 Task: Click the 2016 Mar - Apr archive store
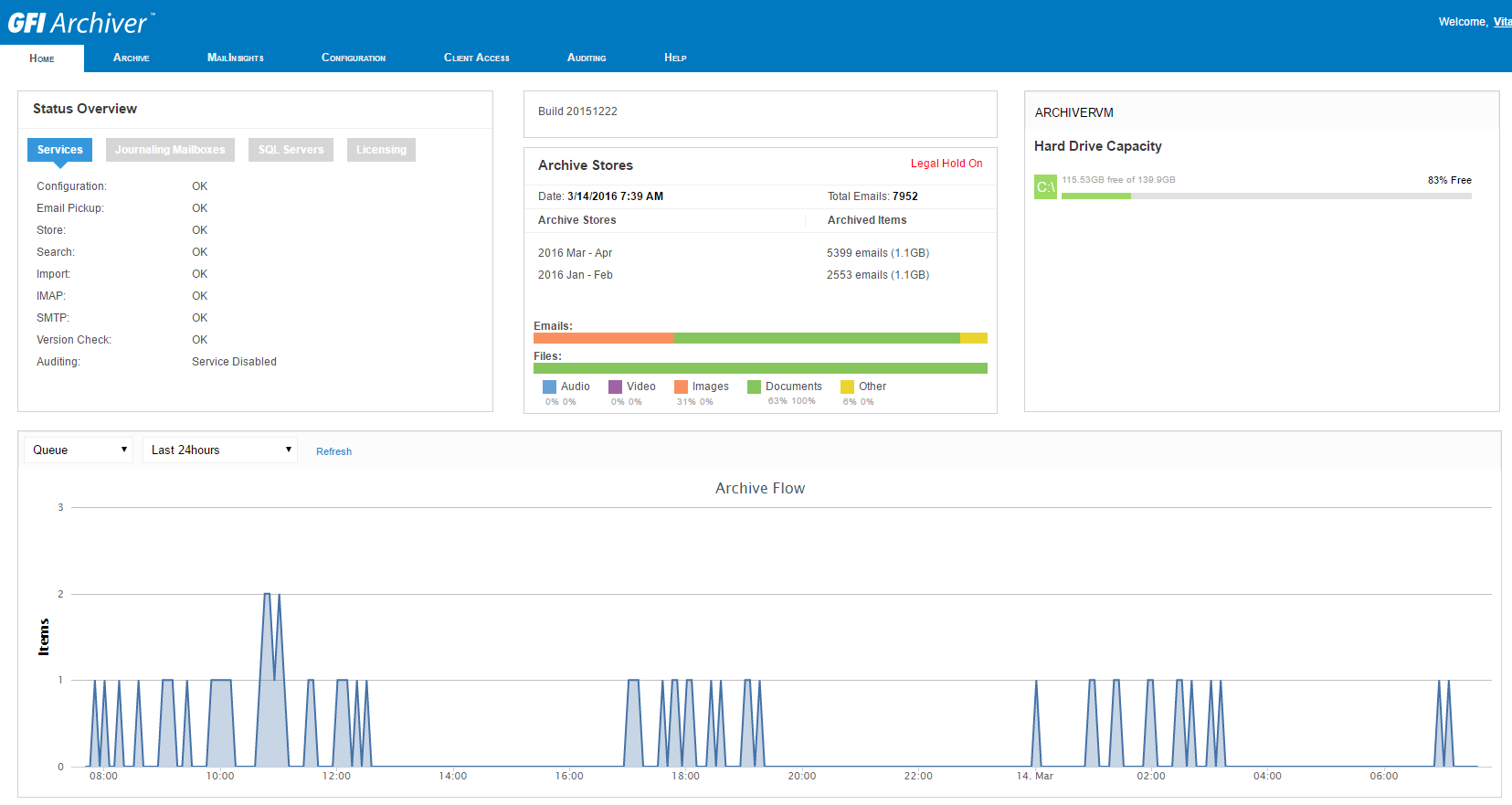point(575,253)
